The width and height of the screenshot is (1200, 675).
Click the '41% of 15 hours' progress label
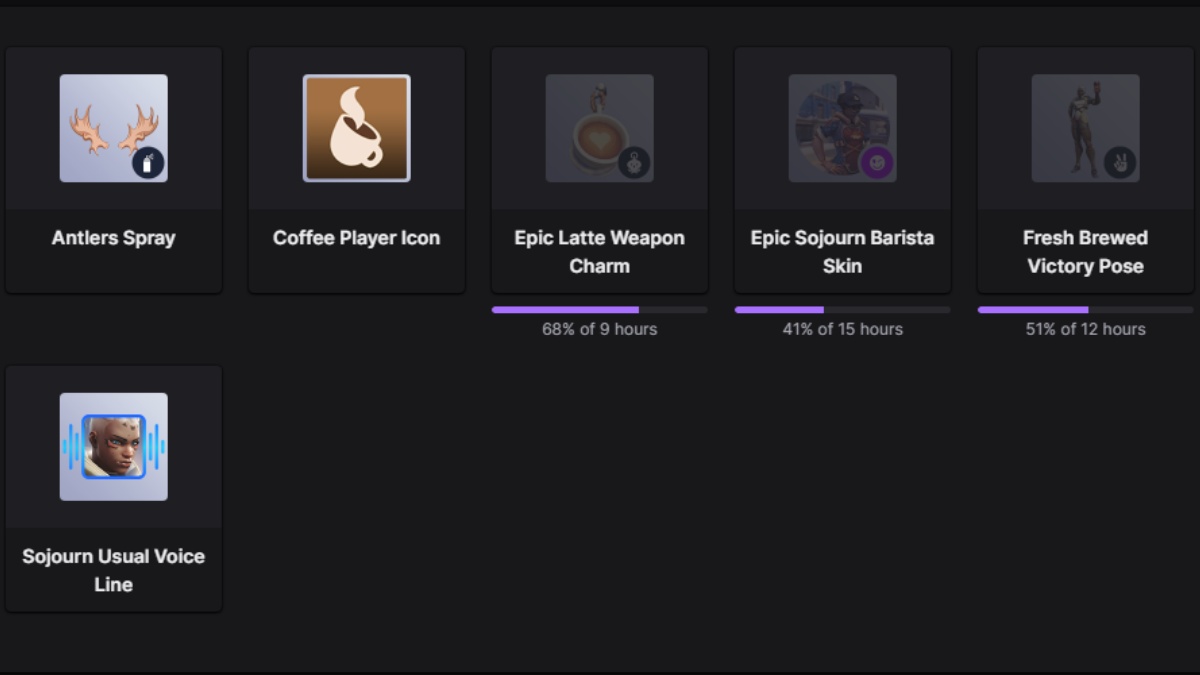coord(842,329)
